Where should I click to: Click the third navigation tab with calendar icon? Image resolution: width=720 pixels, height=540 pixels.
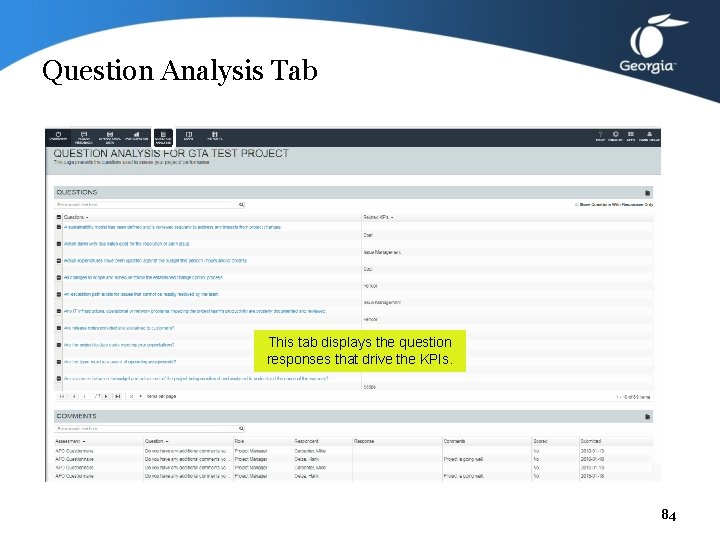pyautogui.click(x=110, y=137)
